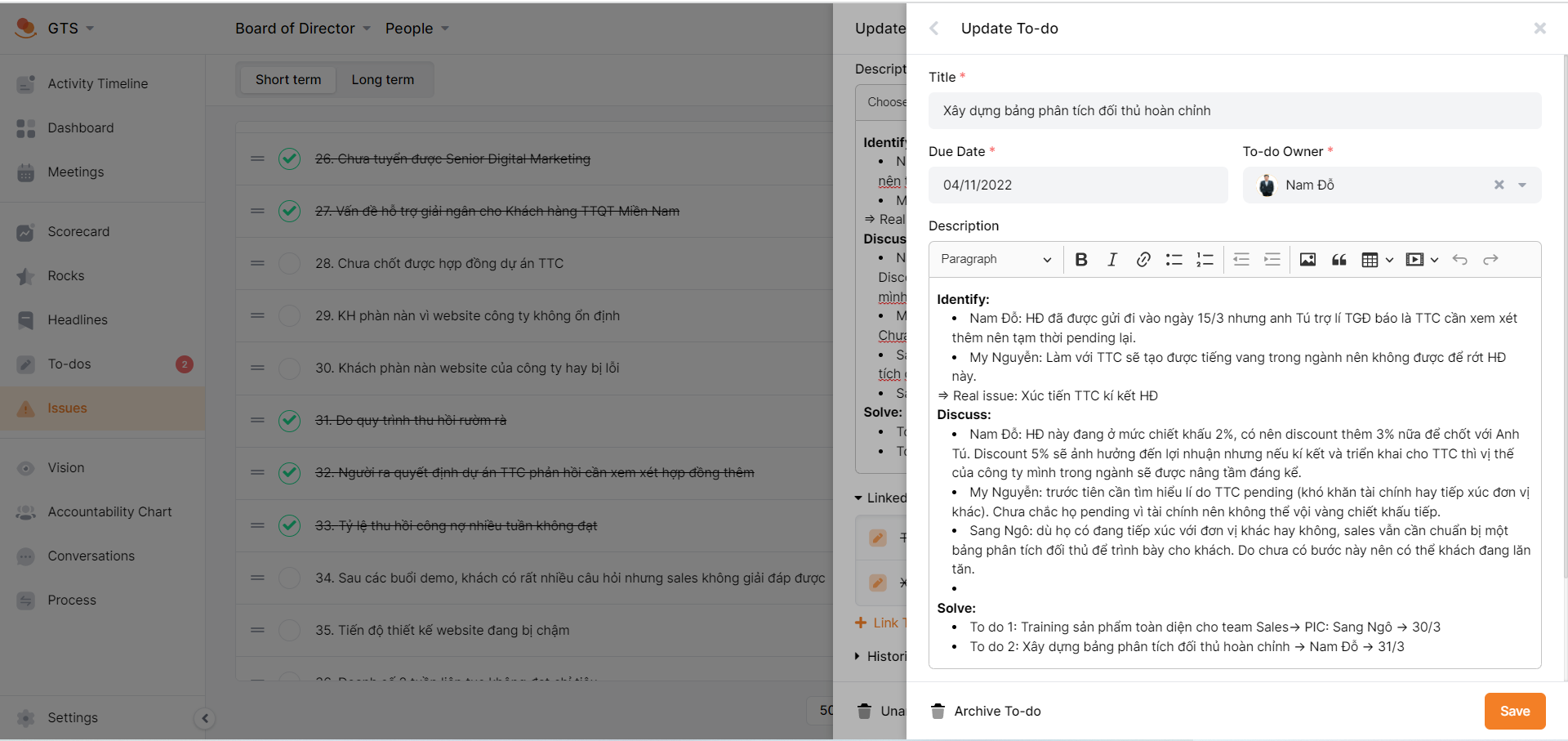This screenshot has height=741, width=1568.
Task: Insert a block quote in description
Action: click(x=1339, y=260)
